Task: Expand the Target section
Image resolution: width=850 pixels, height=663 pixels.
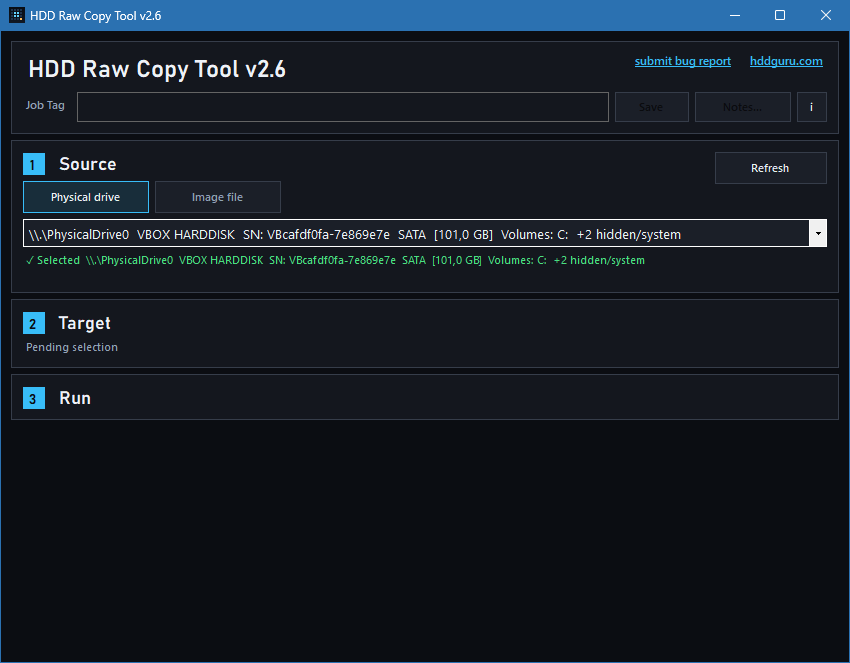Action: 86,323
